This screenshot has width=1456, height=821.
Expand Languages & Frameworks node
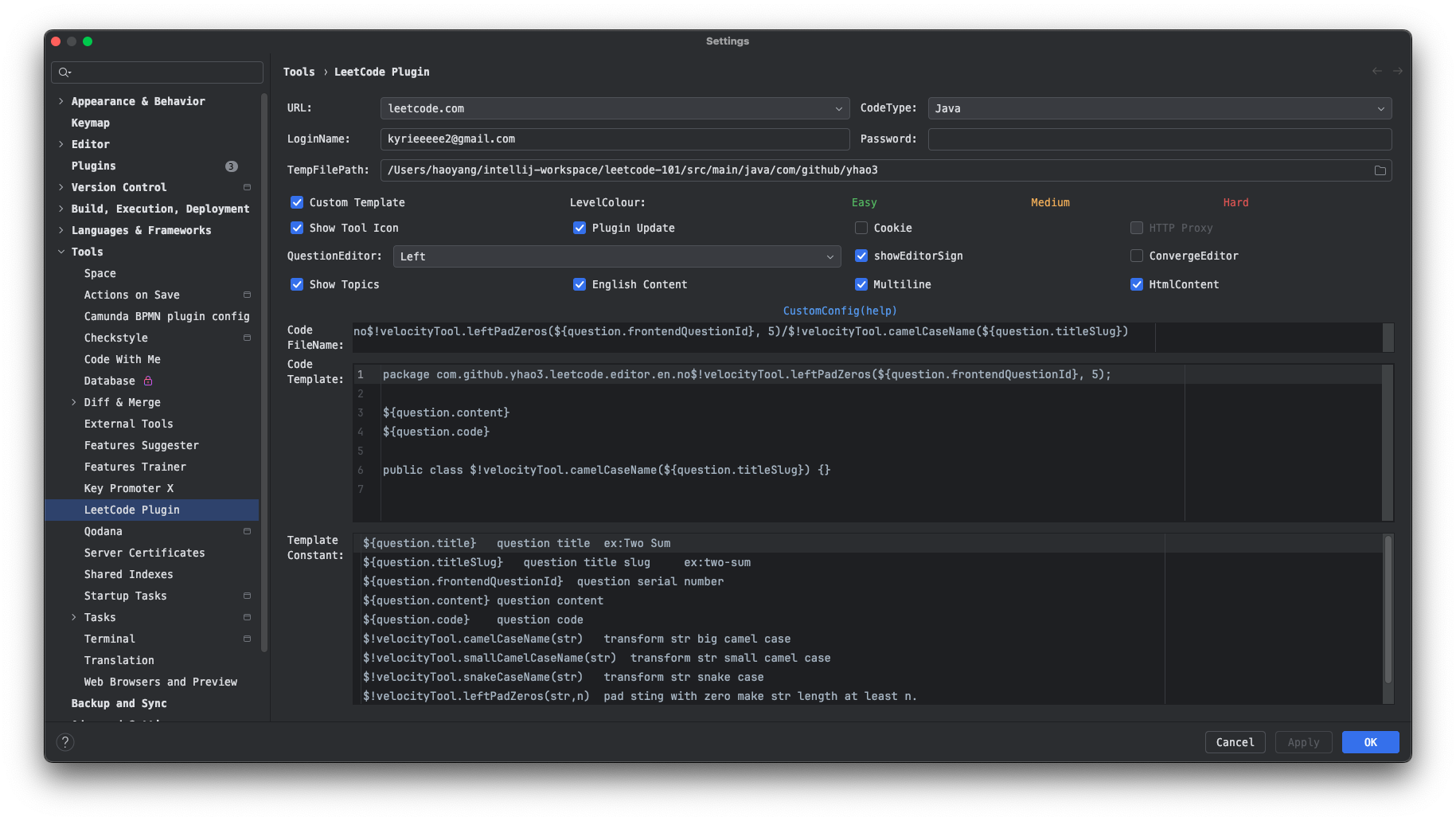pyautogui.click(x=61, y=230)
